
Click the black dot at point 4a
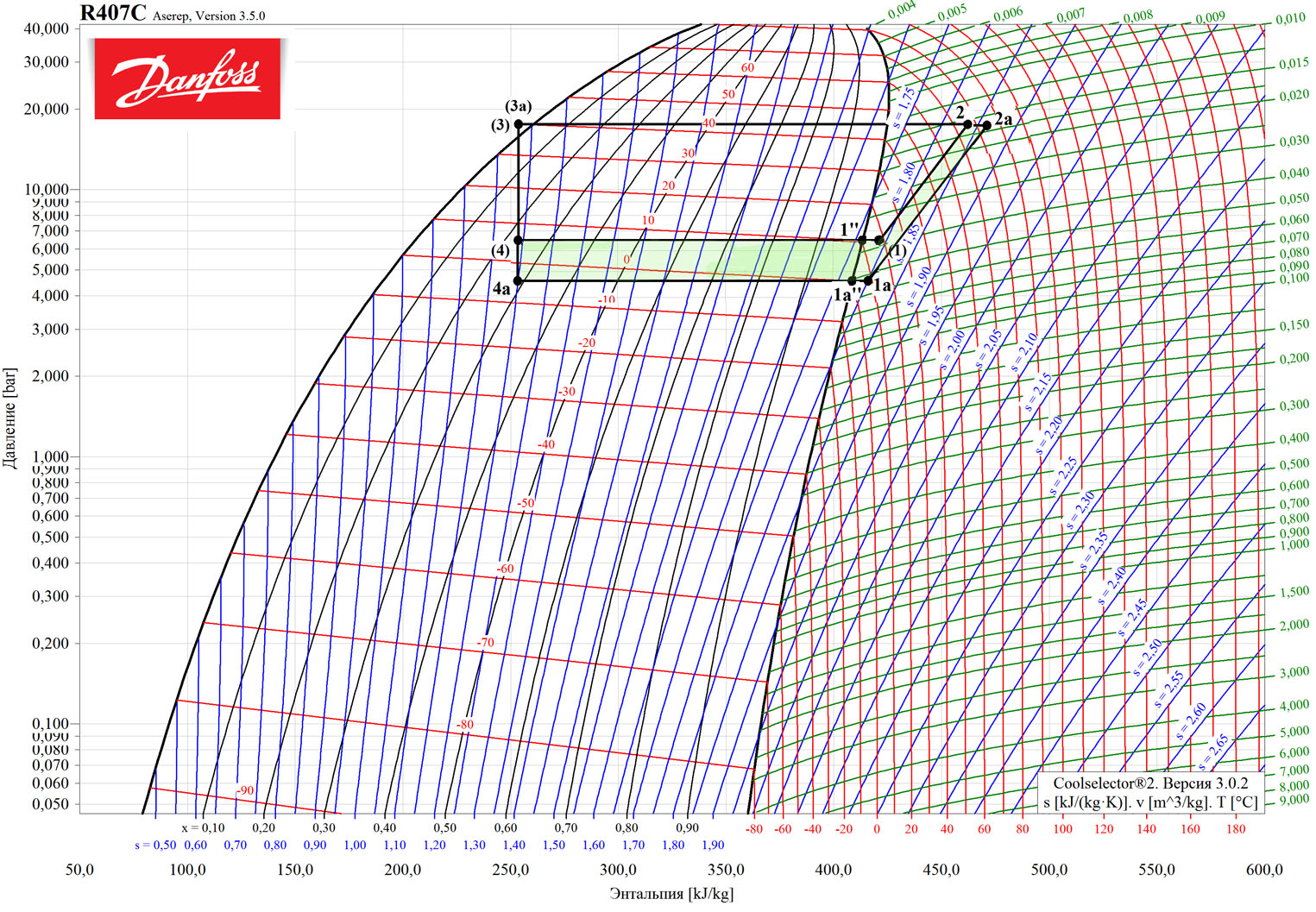click(518, 280)
